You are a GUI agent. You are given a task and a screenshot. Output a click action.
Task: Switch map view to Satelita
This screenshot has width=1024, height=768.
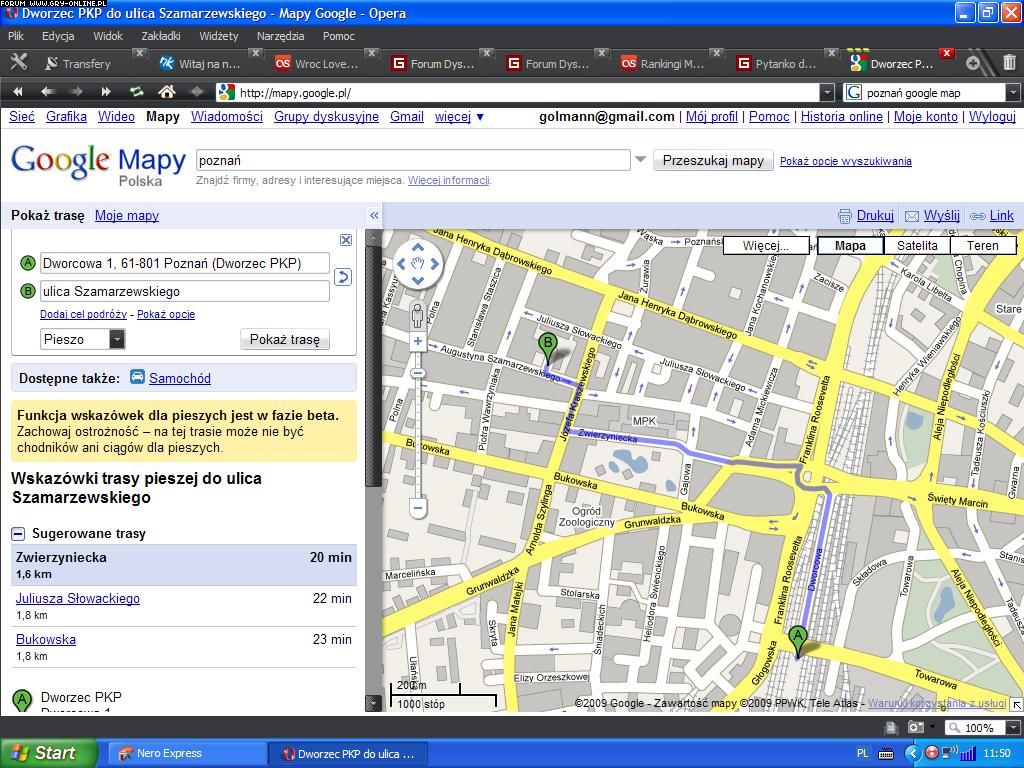(917, 246)
